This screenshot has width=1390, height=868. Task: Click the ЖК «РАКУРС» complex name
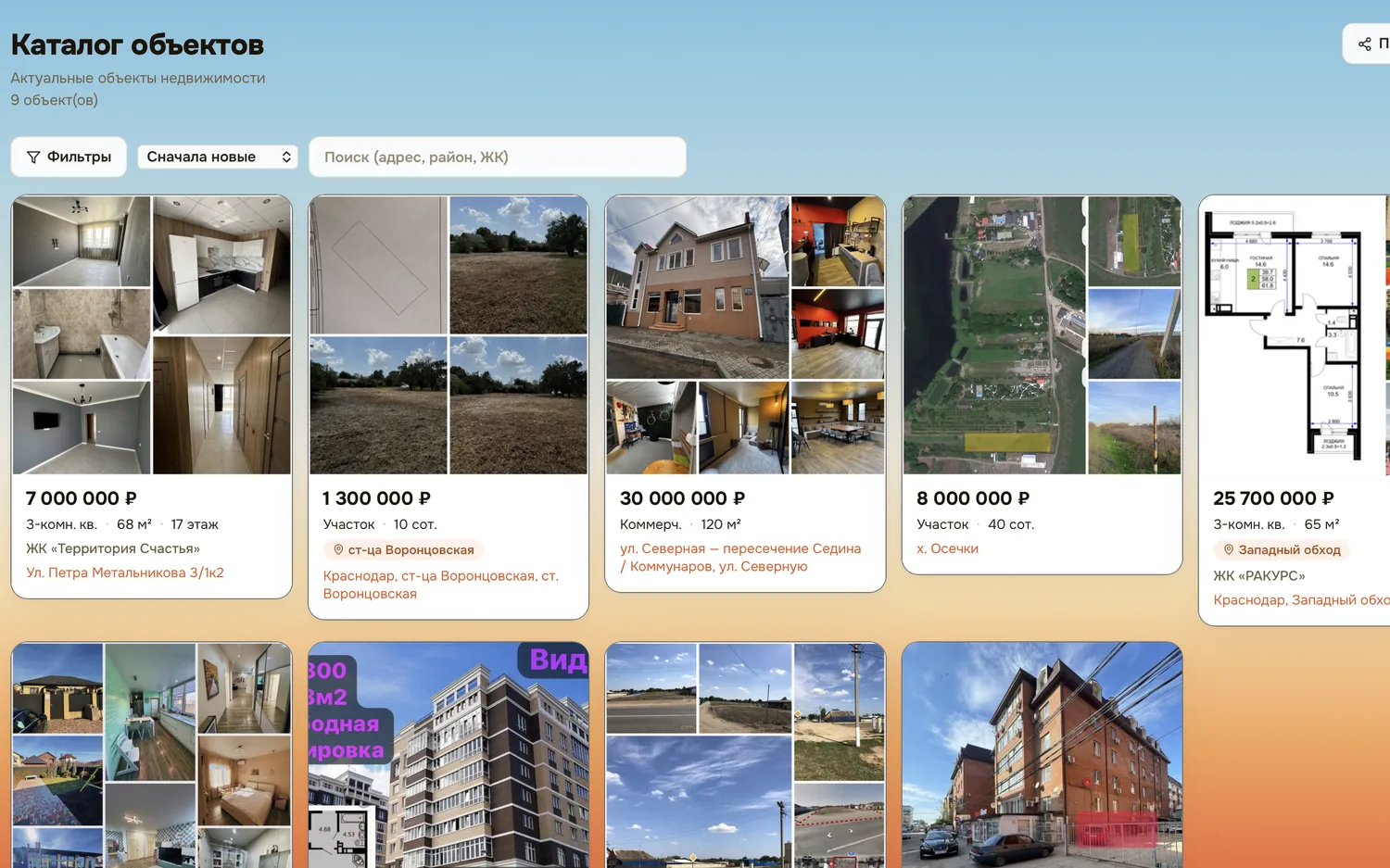(x=1259, y=575)
